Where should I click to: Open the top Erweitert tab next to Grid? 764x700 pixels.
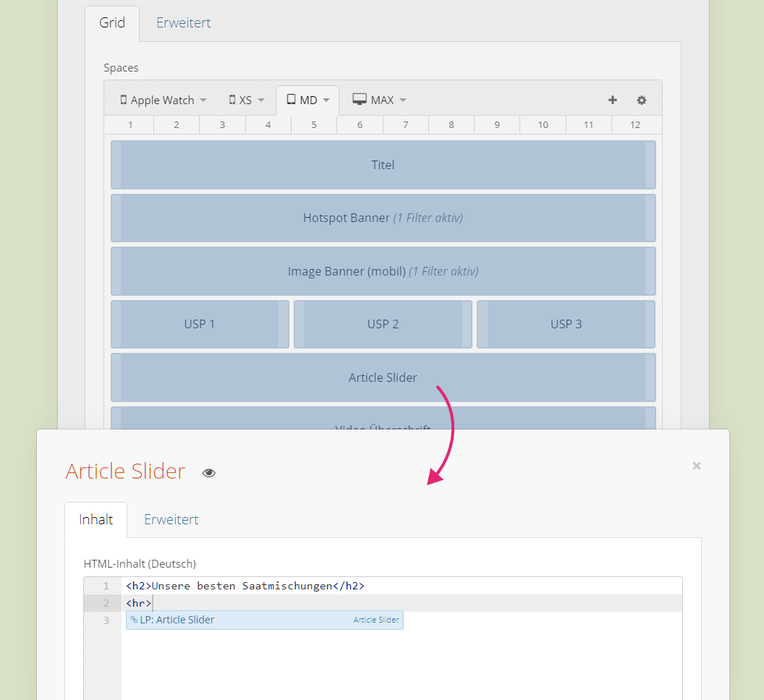pos(183,23)
